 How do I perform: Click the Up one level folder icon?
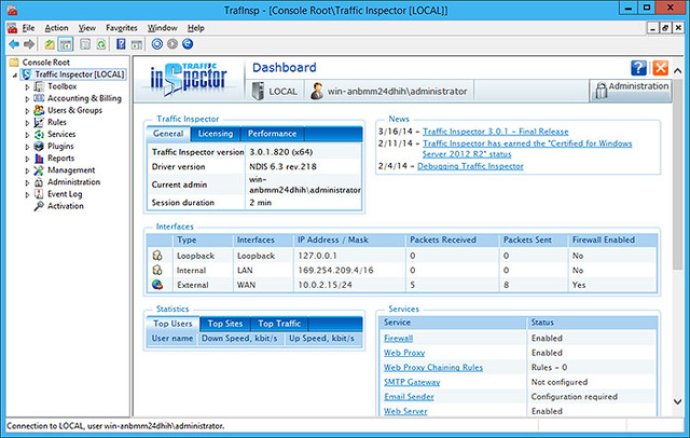(x=50, y=44)
